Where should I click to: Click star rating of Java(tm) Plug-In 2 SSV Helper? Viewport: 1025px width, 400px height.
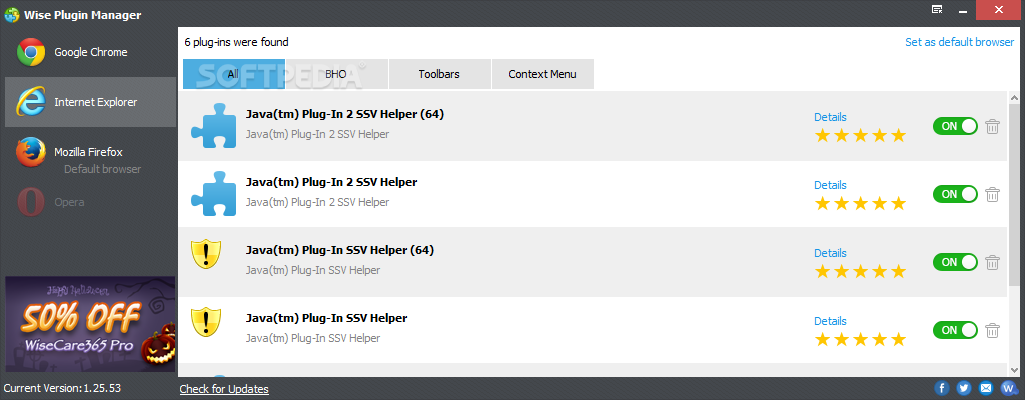tap(860, 204)
